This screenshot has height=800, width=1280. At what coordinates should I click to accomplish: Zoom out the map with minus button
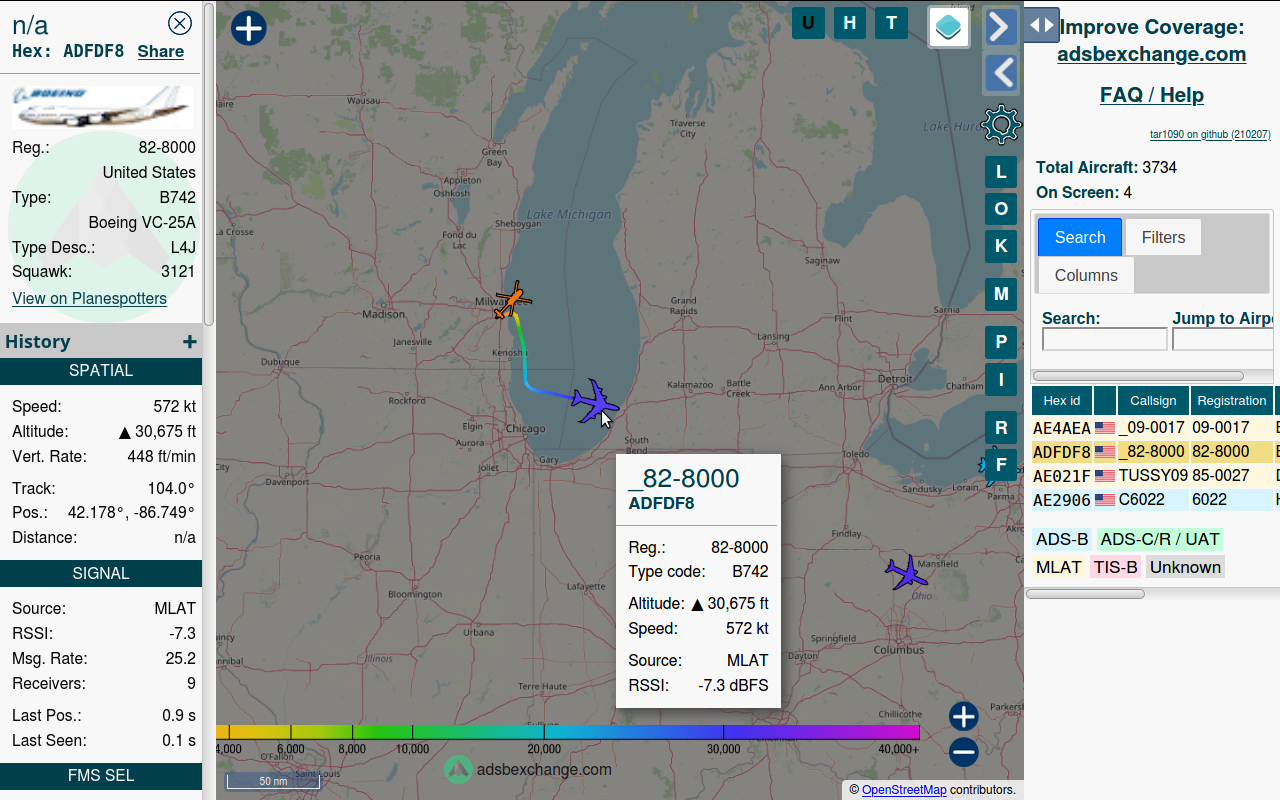963,752
